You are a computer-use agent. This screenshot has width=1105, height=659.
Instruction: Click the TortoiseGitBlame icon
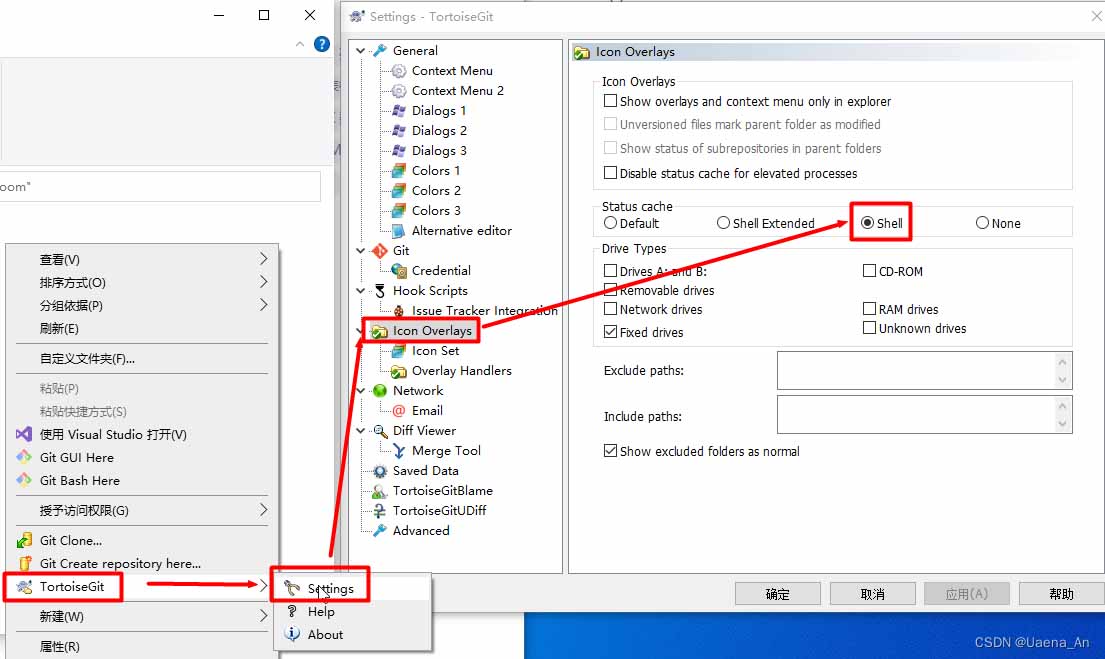coord(380,491)
